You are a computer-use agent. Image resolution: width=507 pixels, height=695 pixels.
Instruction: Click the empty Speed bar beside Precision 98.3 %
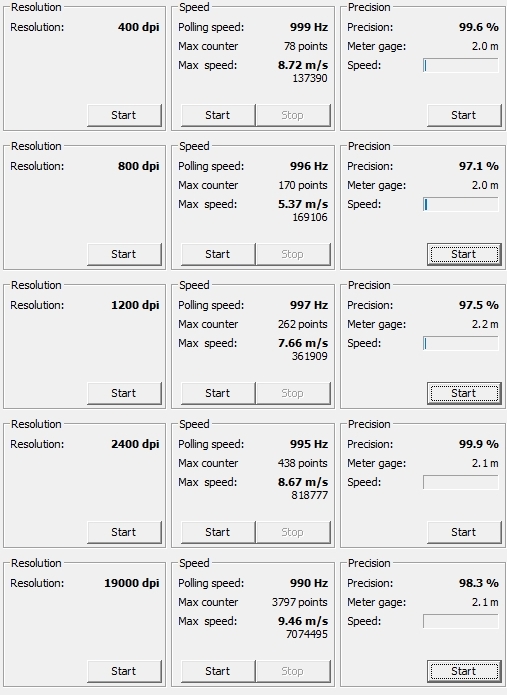pyautogui.click(x=461, y=621)
